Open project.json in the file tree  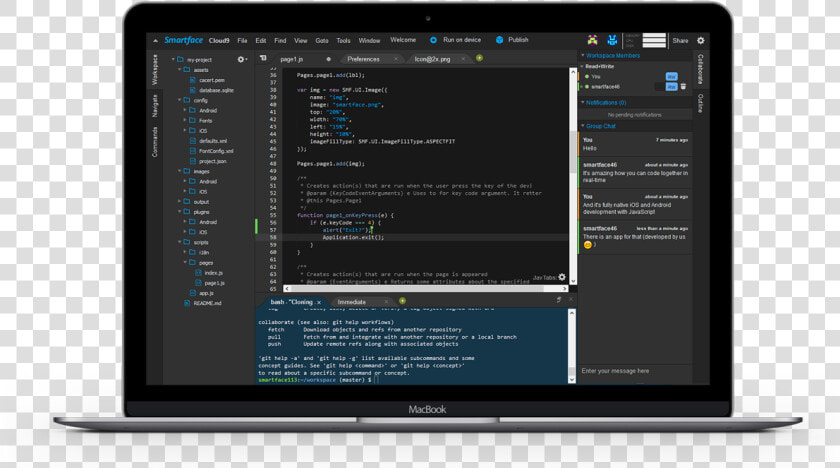point(213,161)
